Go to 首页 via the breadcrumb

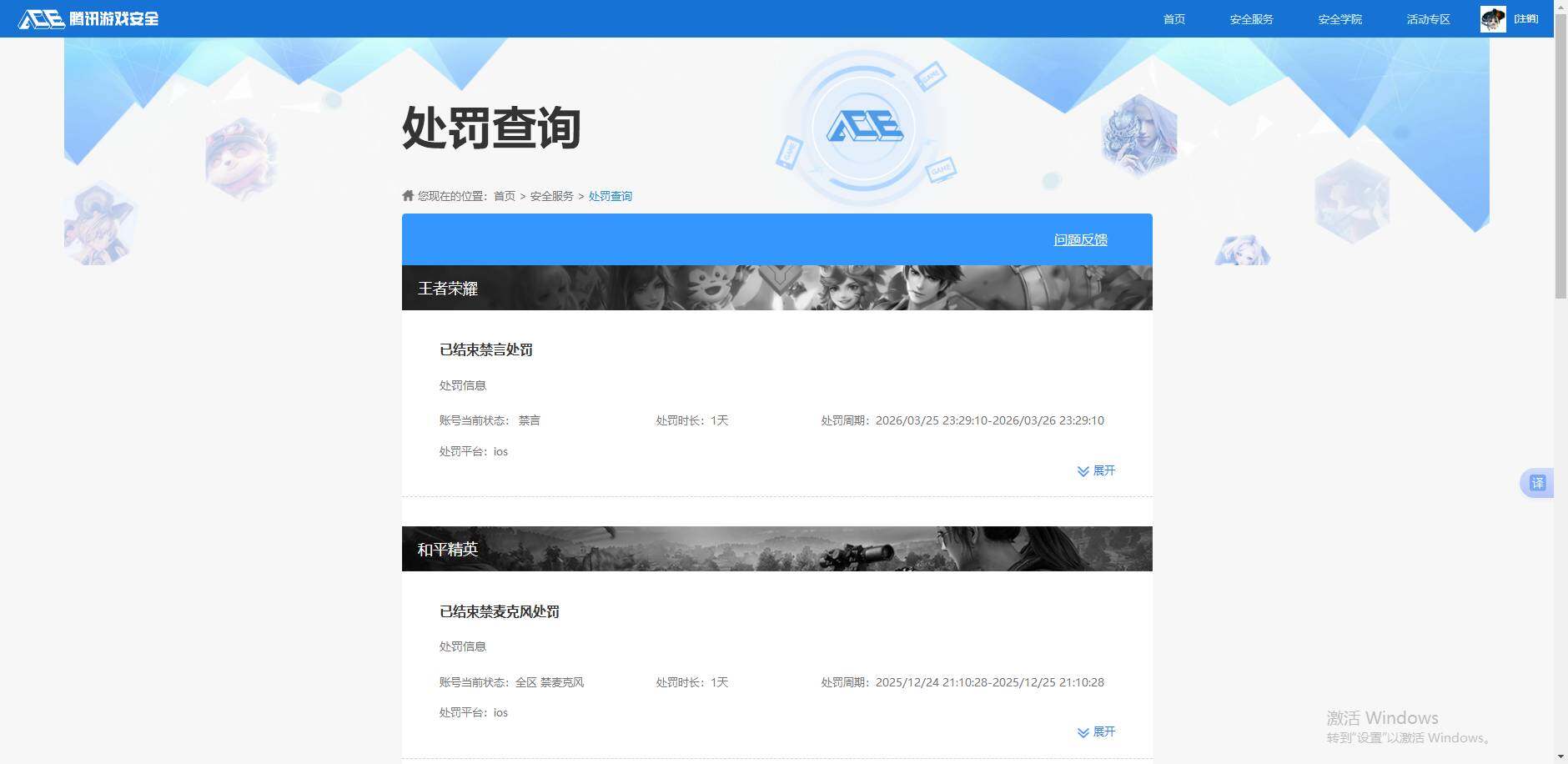(504, 196)
